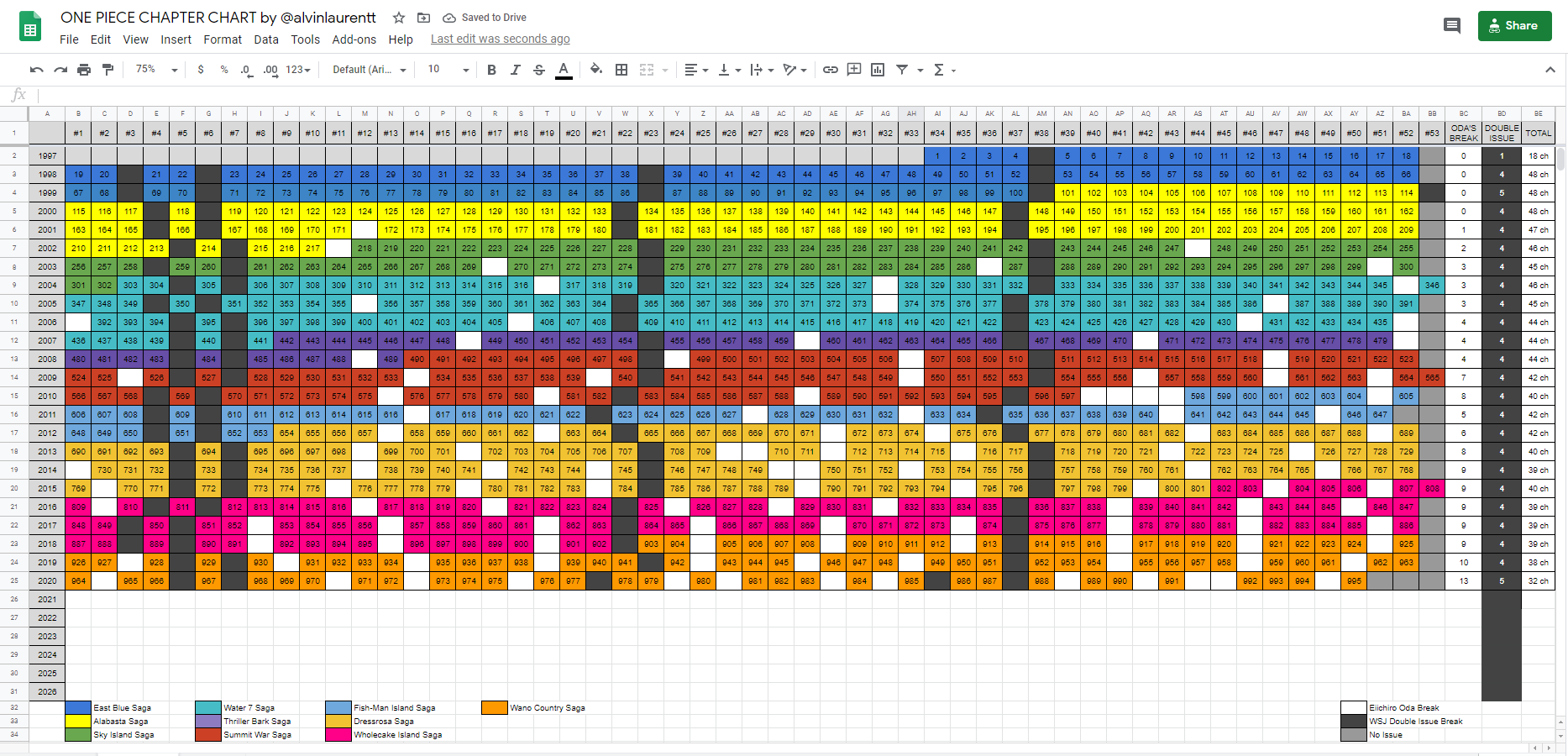Open the 75% zoom dropdown
The image size is (1568, 756).
point(156,70)
